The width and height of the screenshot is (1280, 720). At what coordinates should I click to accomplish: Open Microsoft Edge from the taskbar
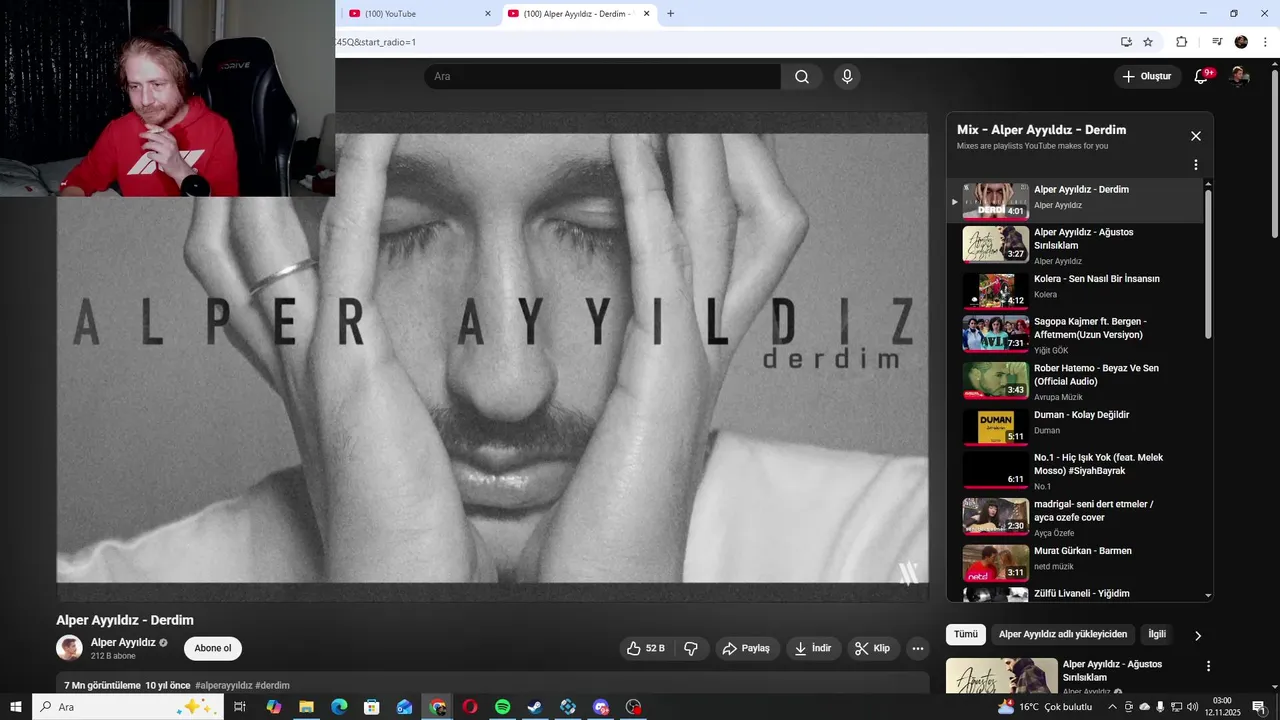pyautogui.click(x=339, y=707)
